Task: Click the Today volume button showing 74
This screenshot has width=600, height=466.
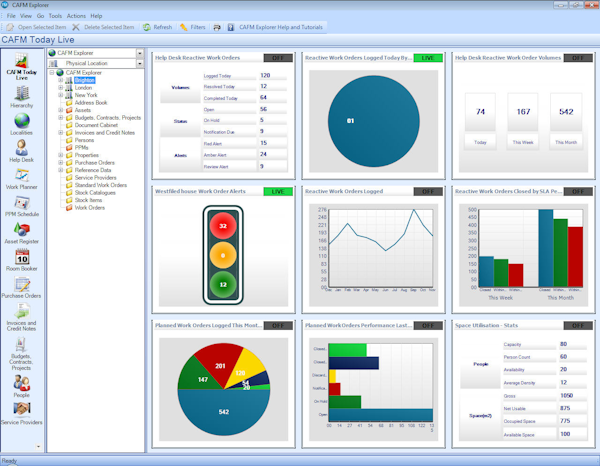Action: click(x=480, y=112)
